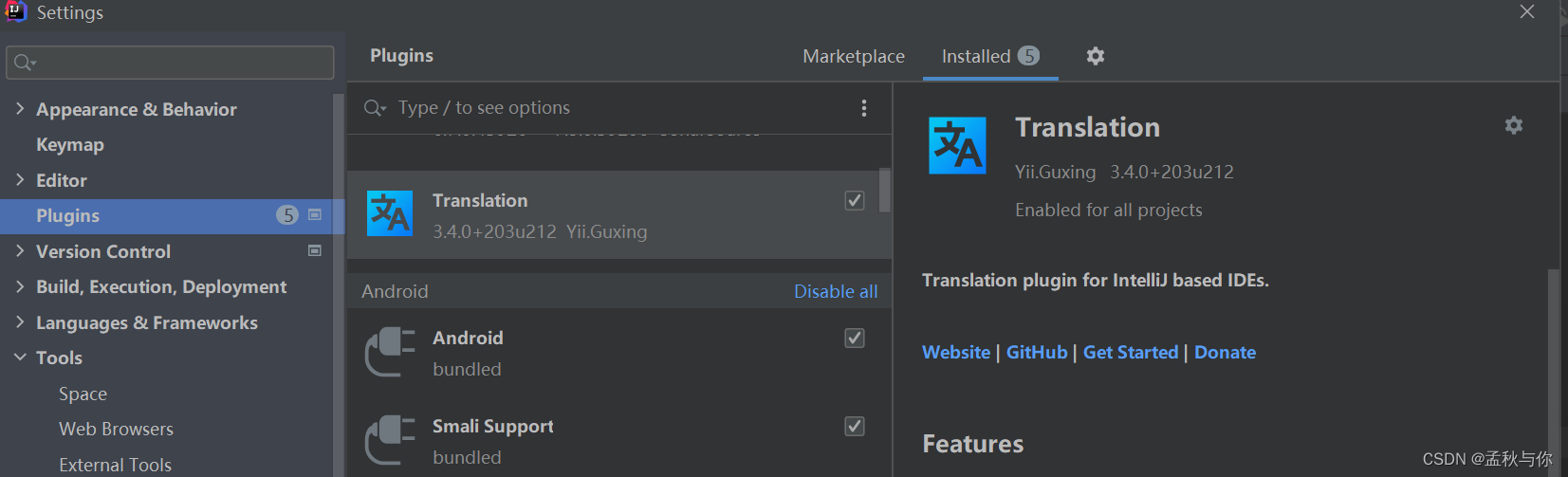Collapse the Tools settings section

click(x=20, y=358)
